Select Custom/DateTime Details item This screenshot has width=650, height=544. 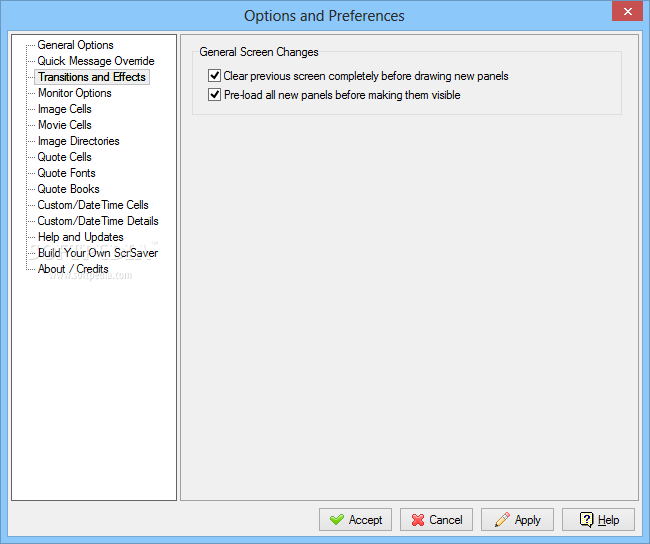click(x=98, y=221)
